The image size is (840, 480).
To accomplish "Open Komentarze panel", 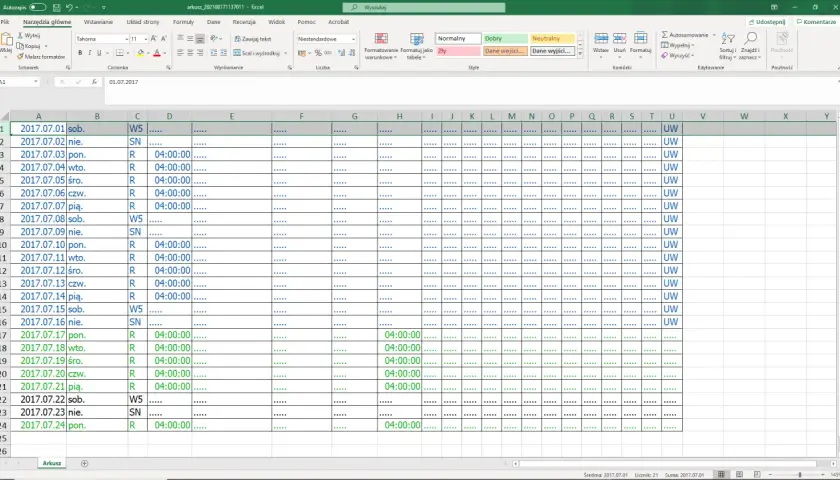I will click(815, 22).
